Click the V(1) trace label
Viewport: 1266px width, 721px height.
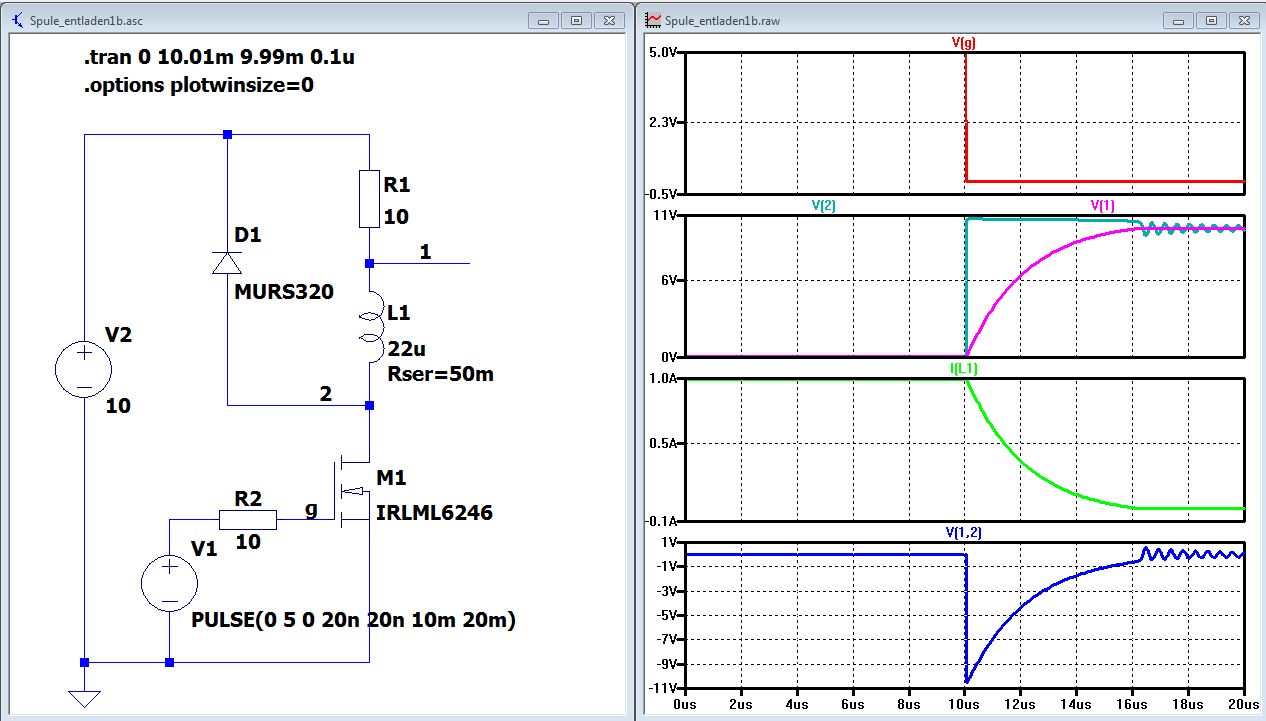(x=1103, y=205)
